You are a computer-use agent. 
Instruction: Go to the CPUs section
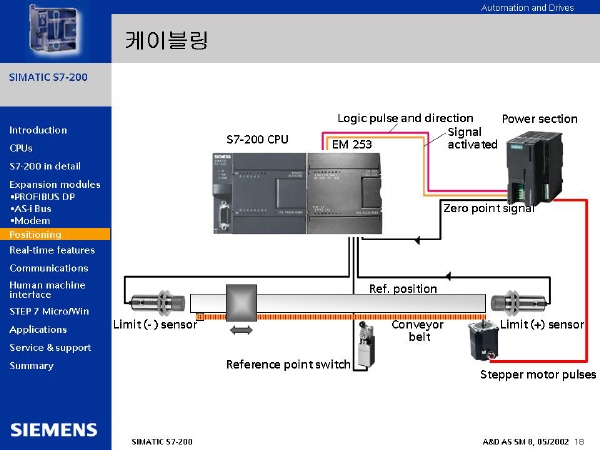tap(21, 148)
